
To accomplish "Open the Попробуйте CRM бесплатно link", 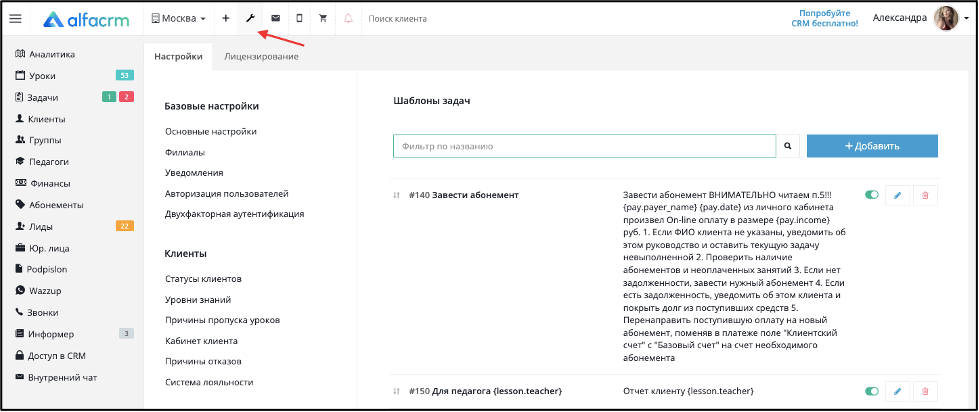I will pos(829,18).
